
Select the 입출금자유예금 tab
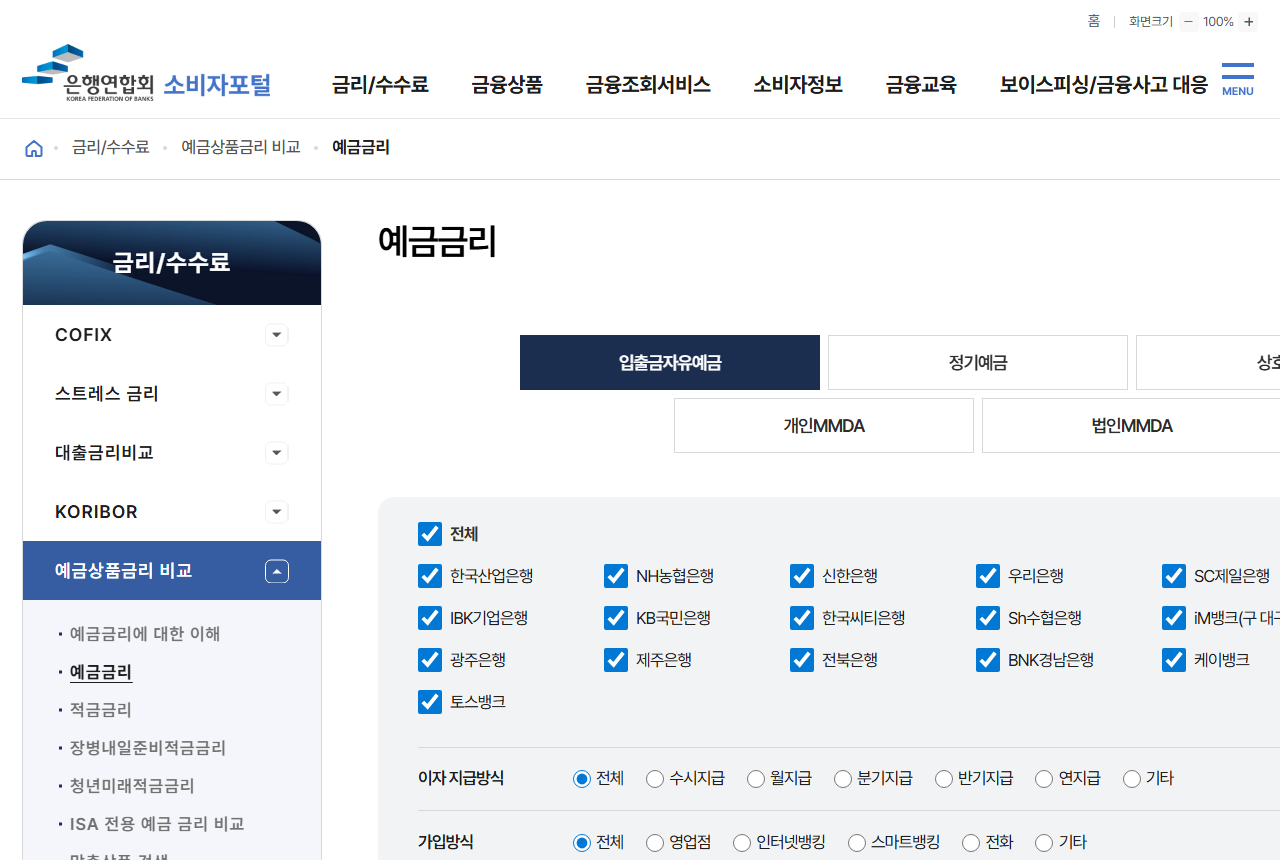tap(670, 362)
